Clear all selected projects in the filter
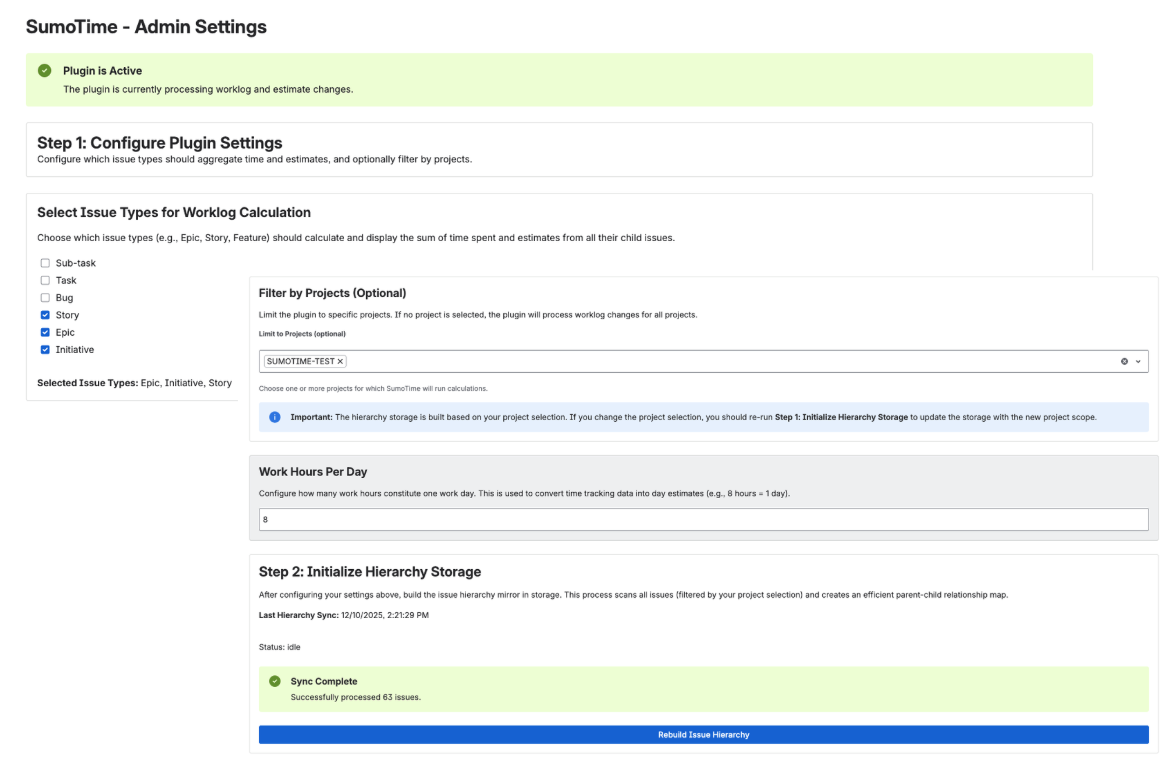1175x766 pixels. [x=1124, y=361]
